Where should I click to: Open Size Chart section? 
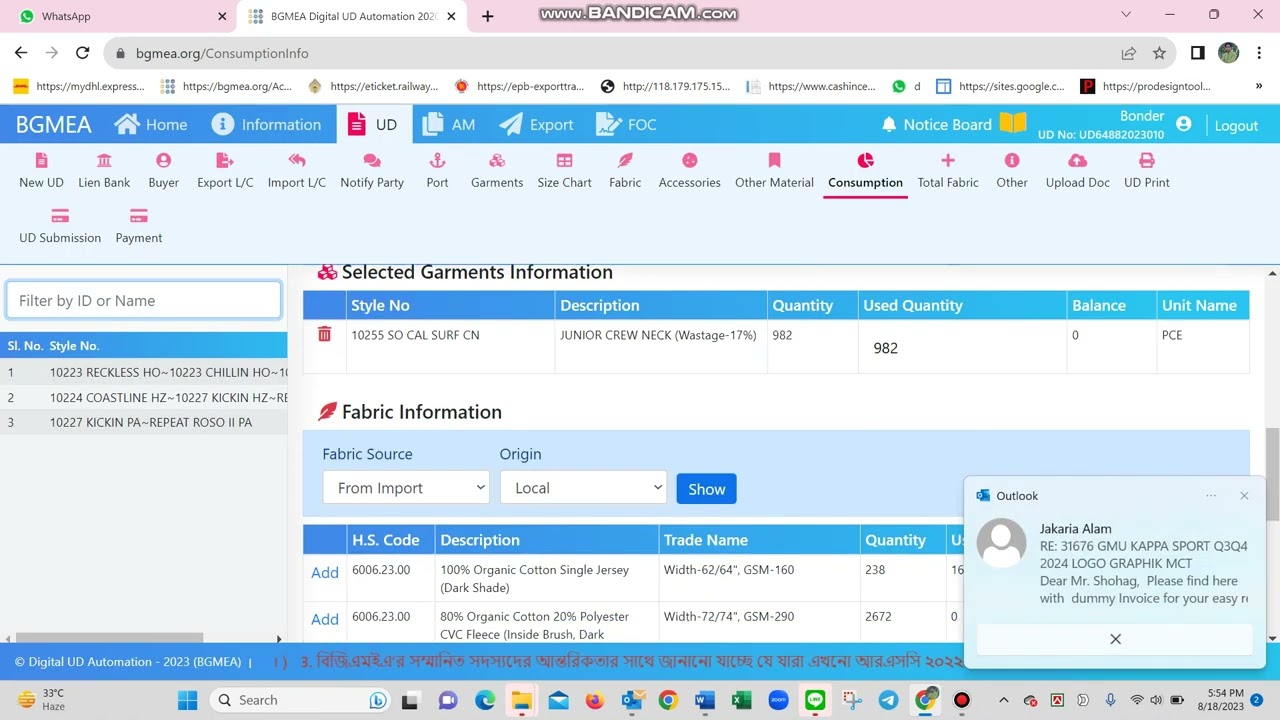[564, 171]
